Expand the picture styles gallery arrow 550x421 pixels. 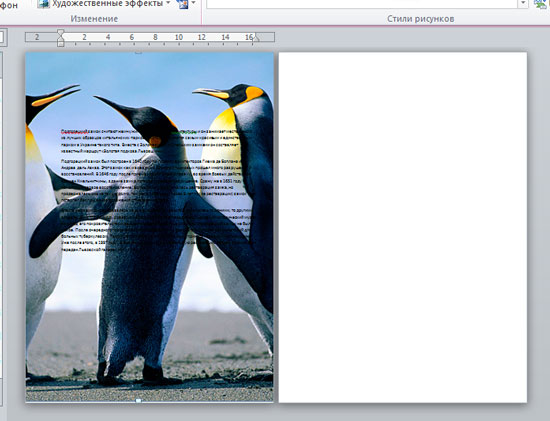523,4
